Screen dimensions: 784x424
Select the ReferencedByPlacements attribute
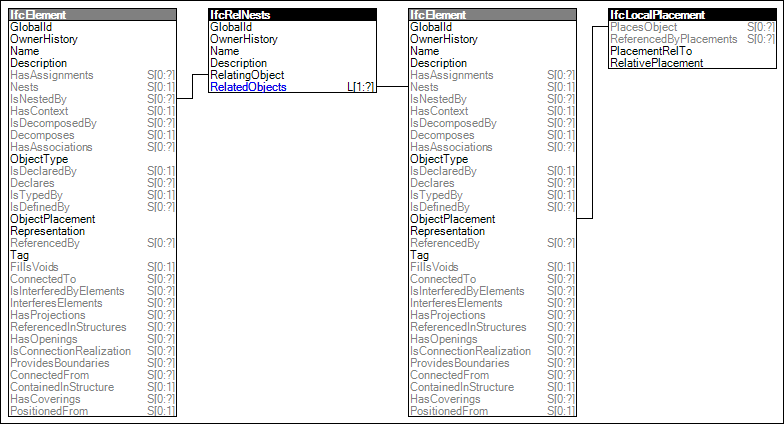pos(674,39)
